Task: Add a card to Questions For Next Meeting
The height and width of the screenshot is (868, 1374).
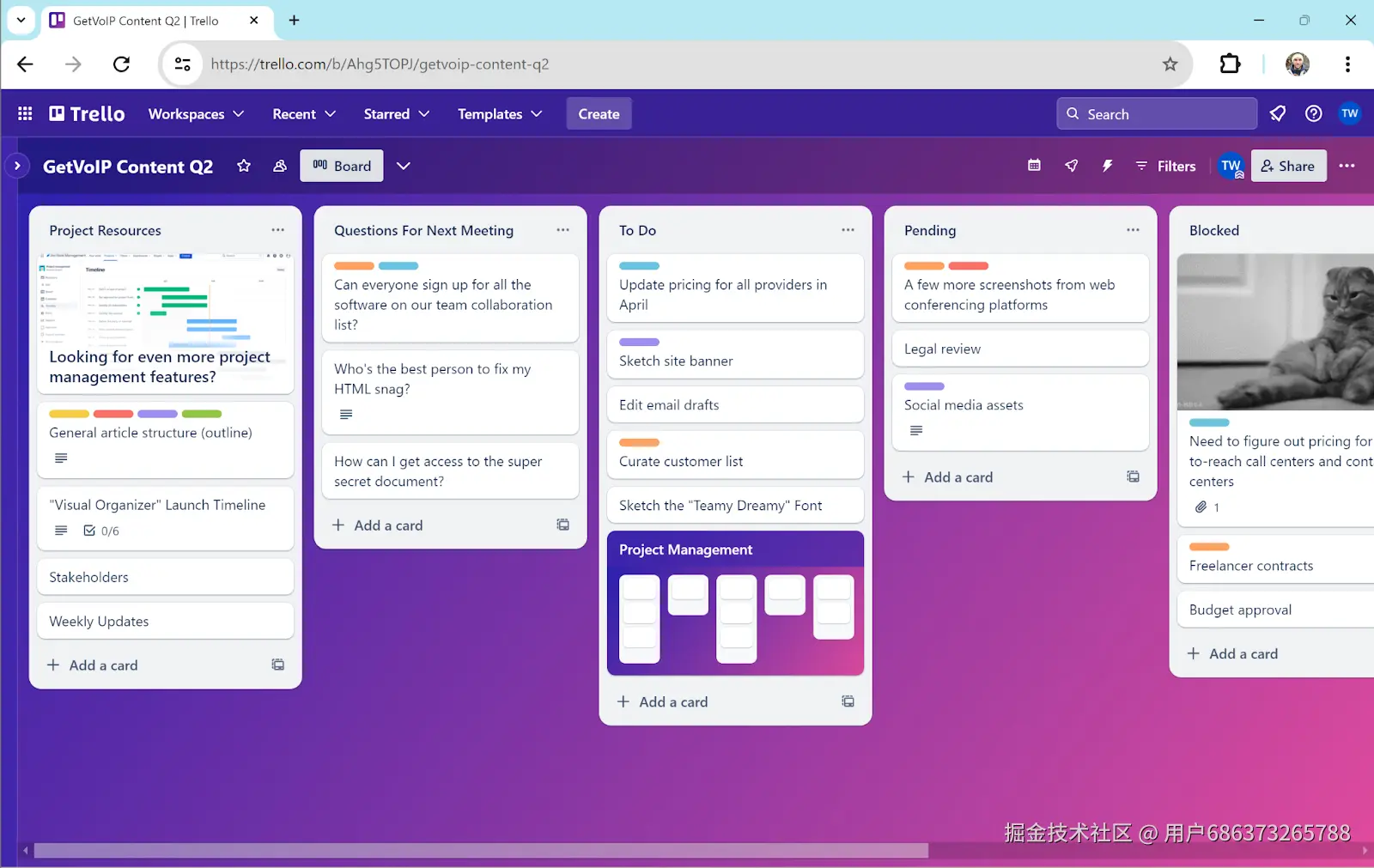Action: [378, 525]
